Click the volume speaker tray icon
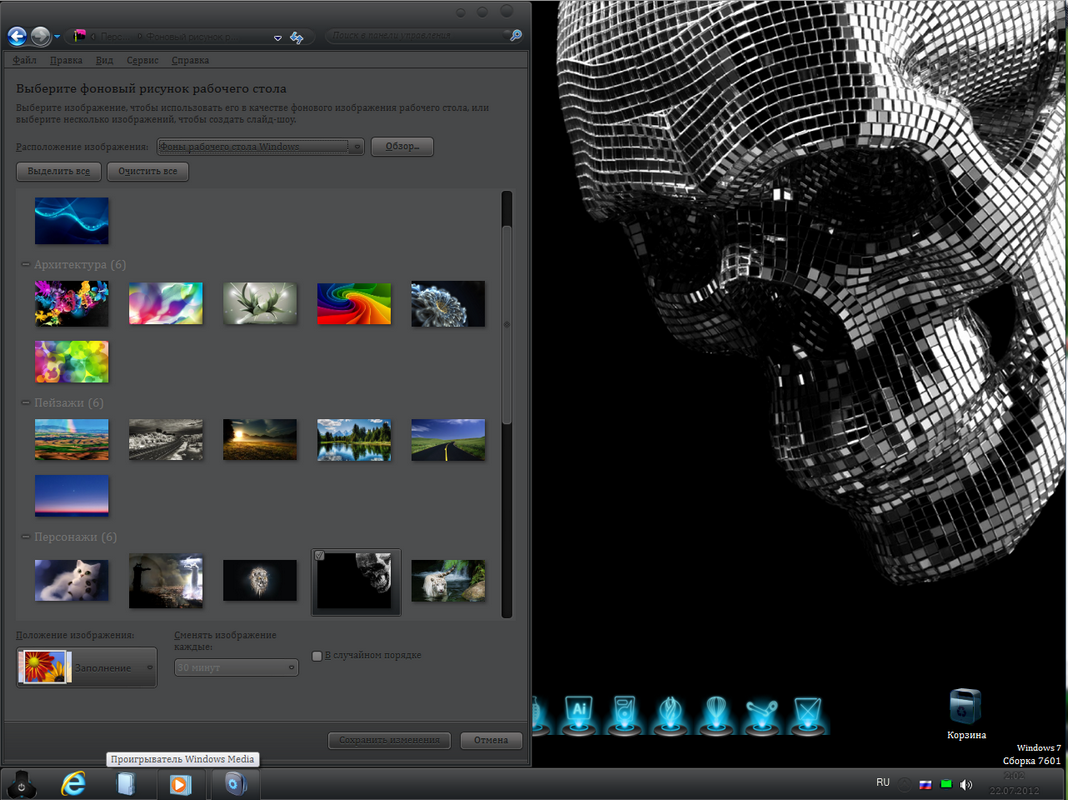Image resolution: width=1068 pixels, height=800 pixels. [966, 784]
